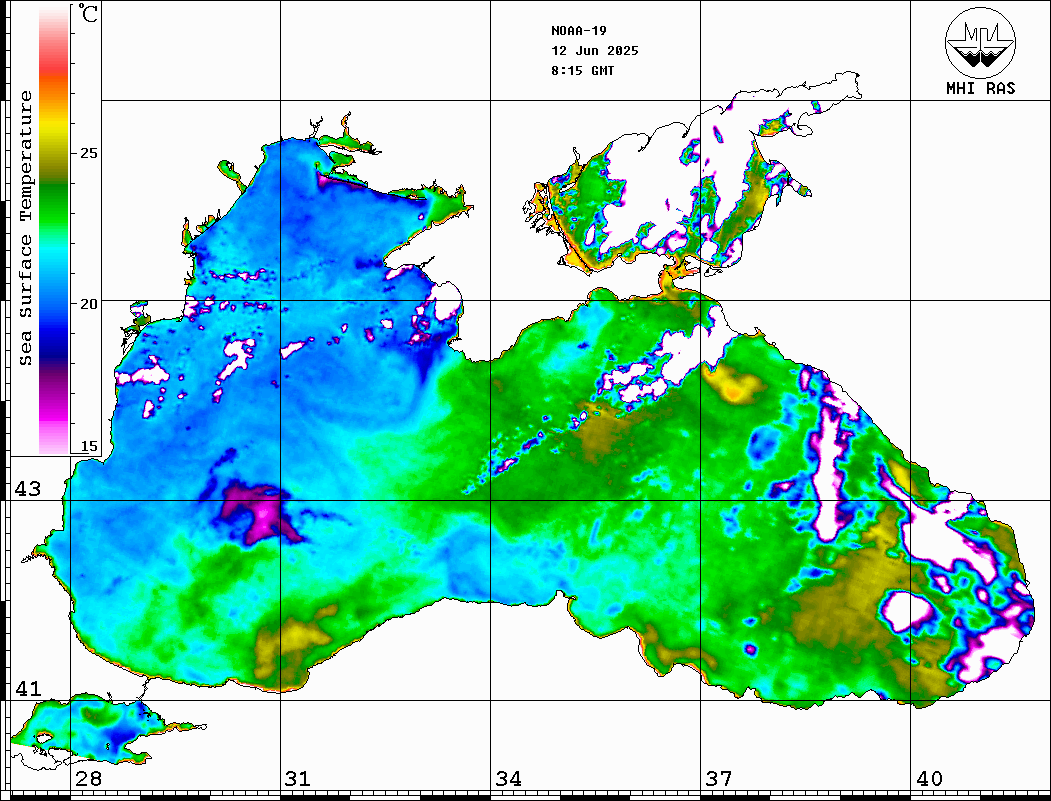This screenshot has width=1051, height=801.
Task: Click the longitude 31 label
Action: 297,779
